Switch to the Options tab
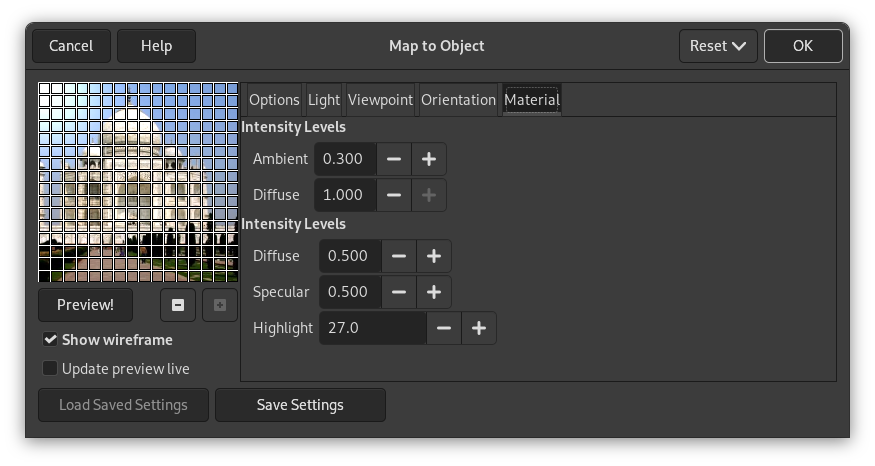875x466 pixels. (274, 100)
